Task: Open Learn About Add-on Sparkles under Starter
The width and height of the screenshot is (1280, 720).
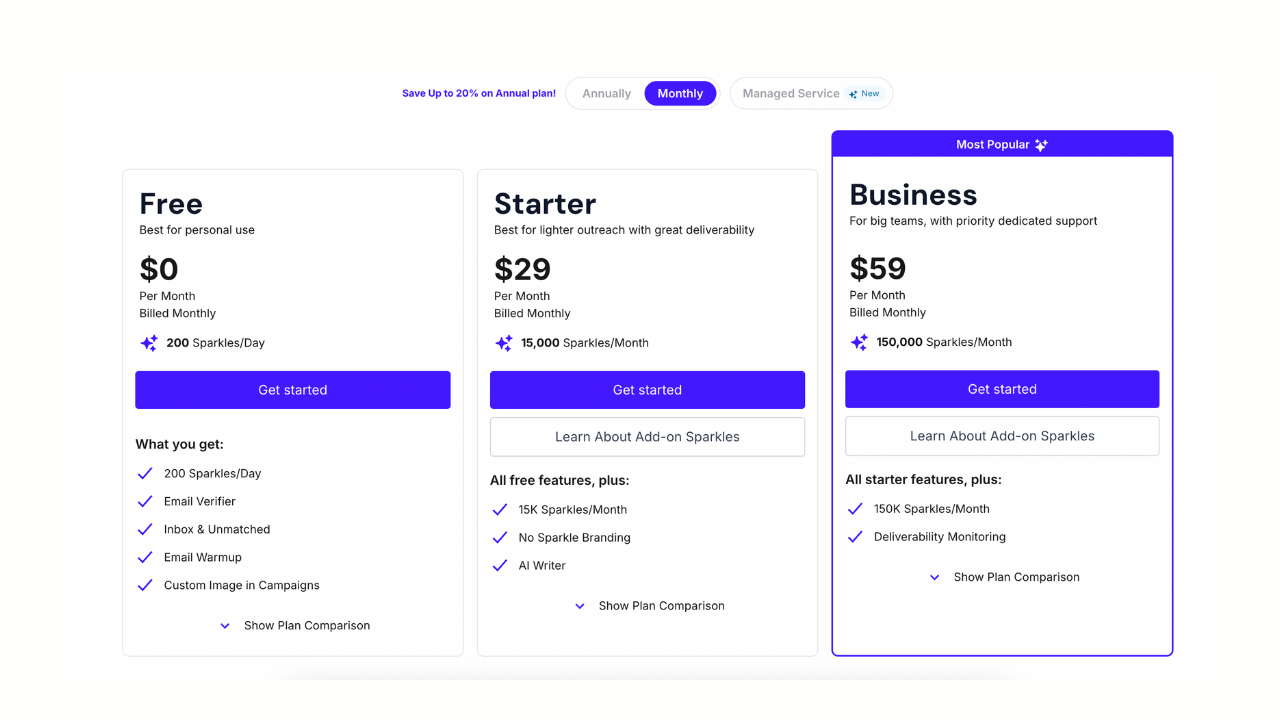Action: [647, 437]
